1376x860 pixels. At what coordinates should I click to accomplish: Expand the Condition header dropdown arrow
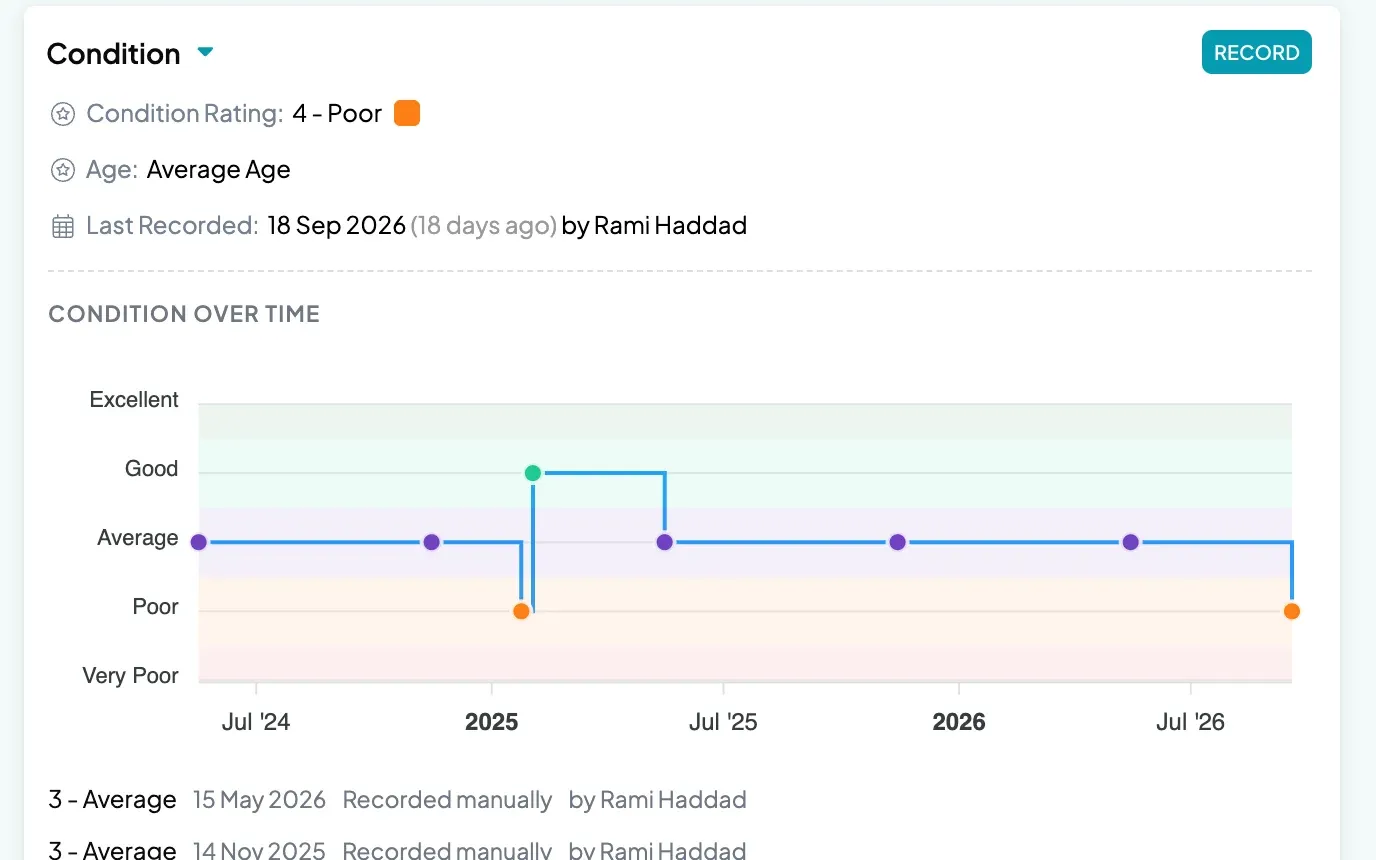click(x=205, y=52)
